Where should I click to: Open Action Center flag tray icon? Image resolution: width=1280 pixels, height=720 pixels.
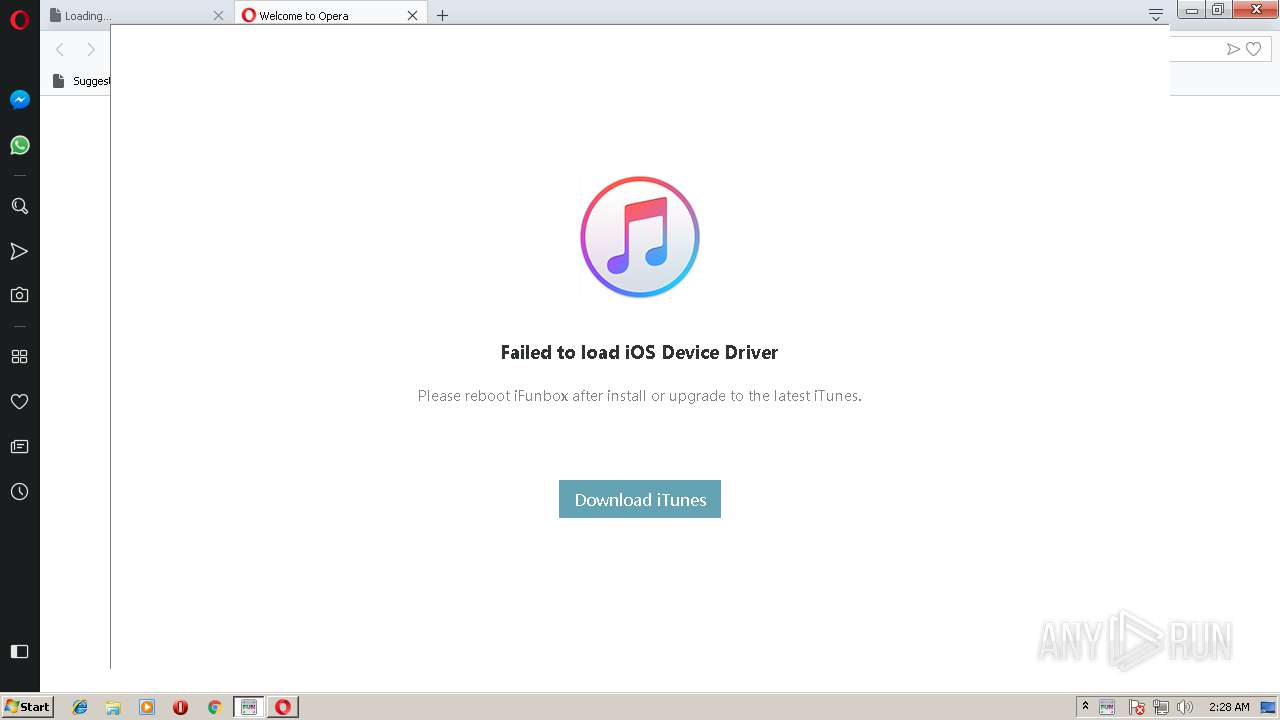(x=1137, y=707)
